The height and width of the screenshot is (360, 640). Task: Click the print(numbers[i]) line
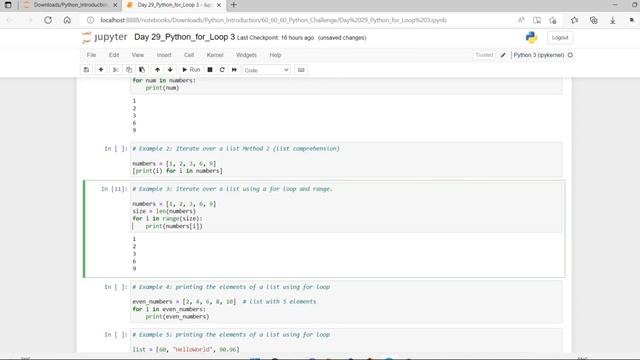174,226
